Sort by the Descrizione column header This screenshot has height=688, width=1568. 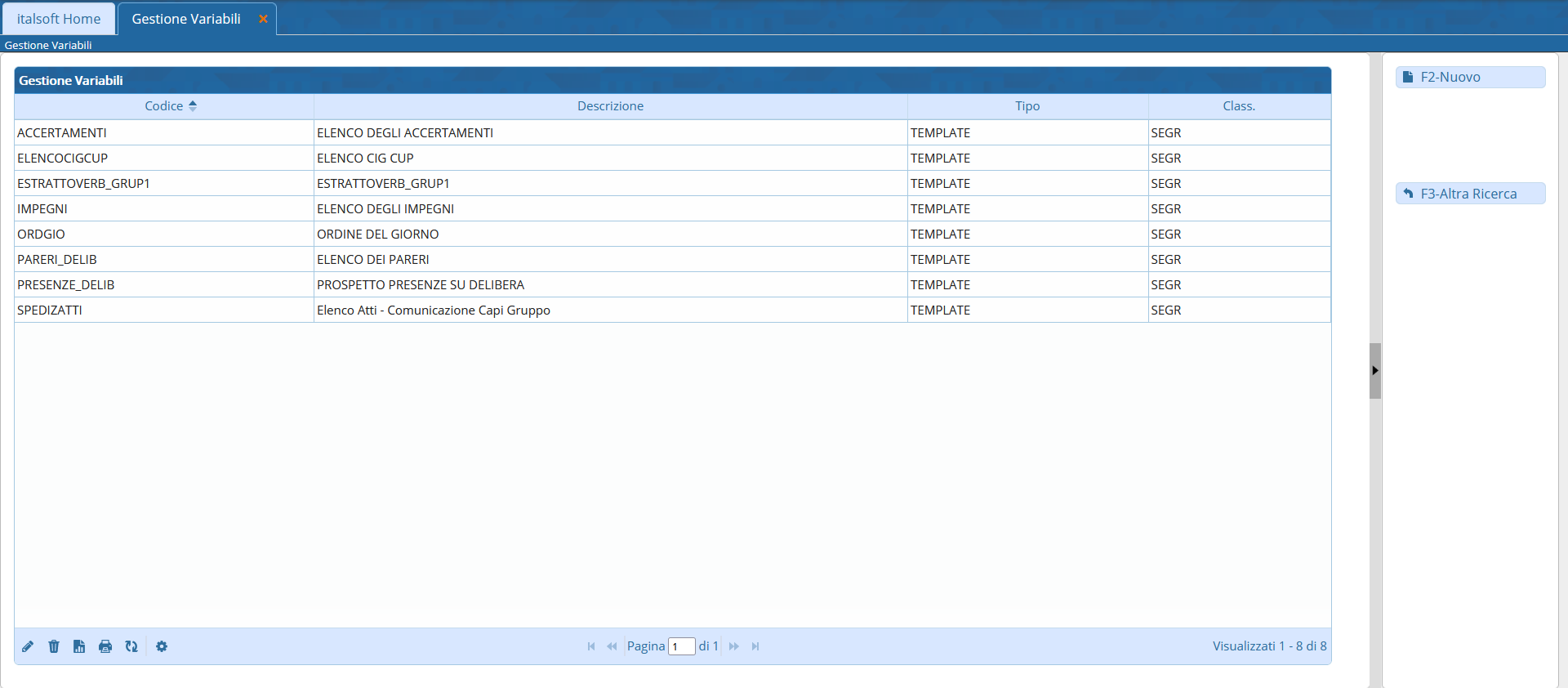coord(610,106)
